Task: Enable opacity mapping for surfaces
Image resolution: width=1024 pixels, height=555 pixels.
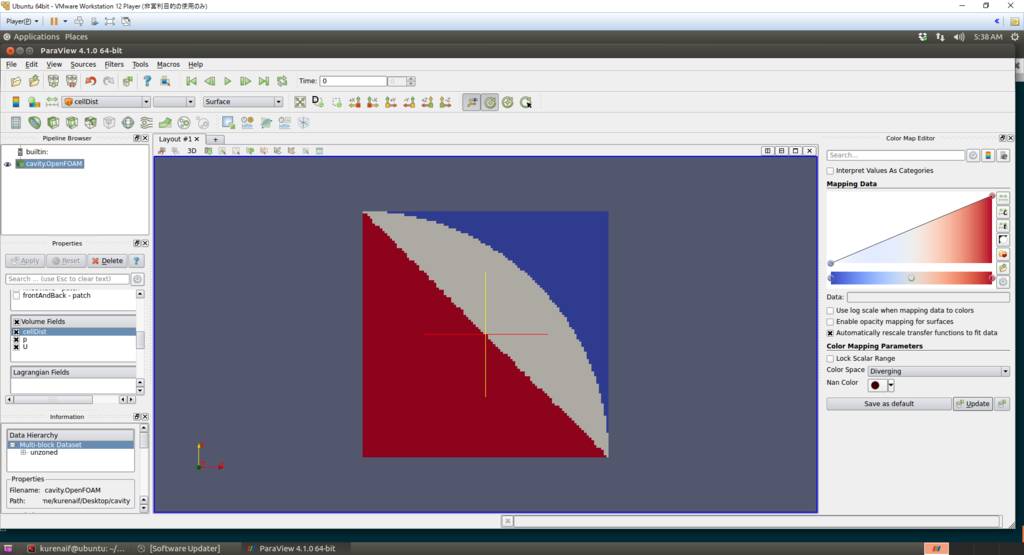Action: (x=831, y=322)
